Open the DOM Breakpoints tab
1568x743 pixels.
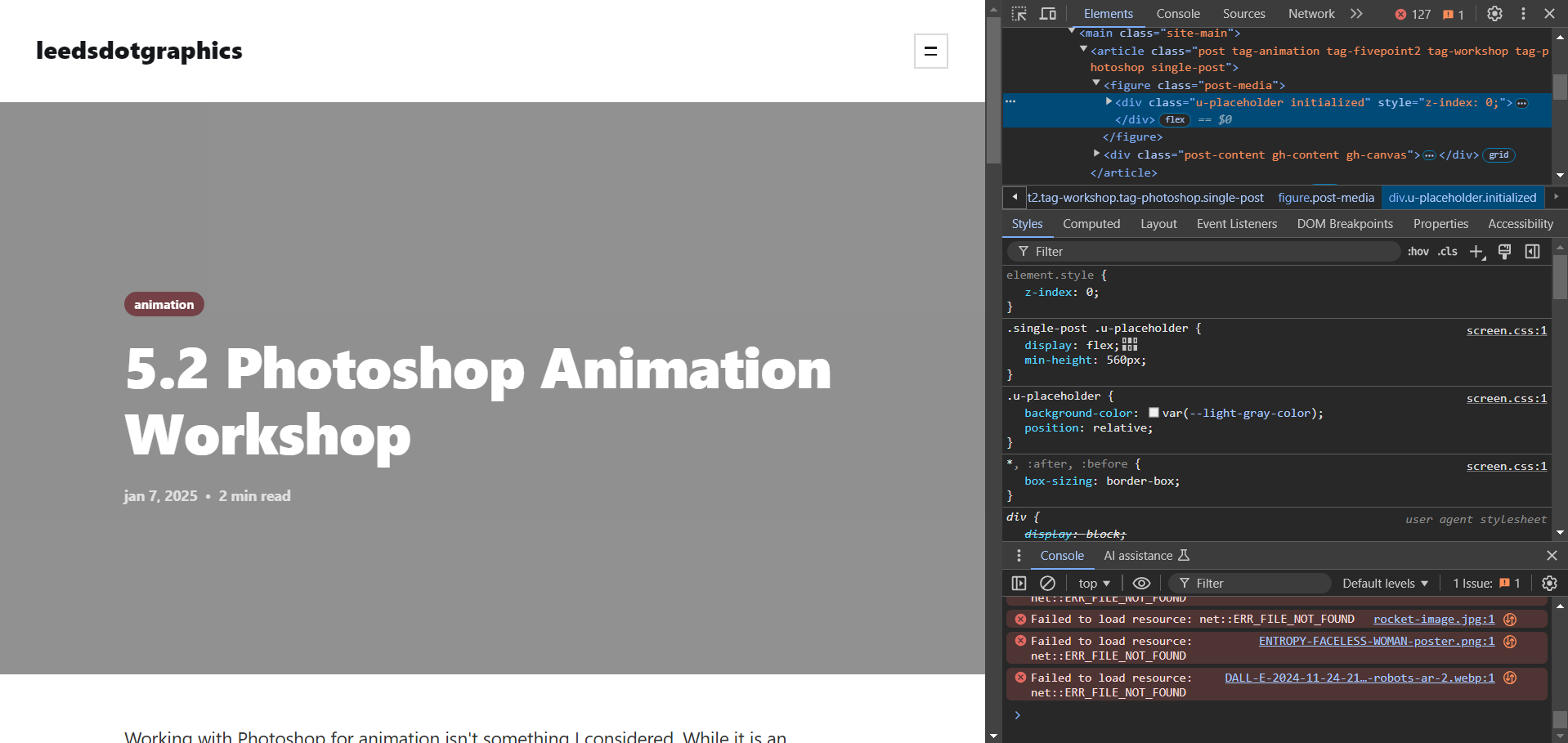pos(1345,224)
